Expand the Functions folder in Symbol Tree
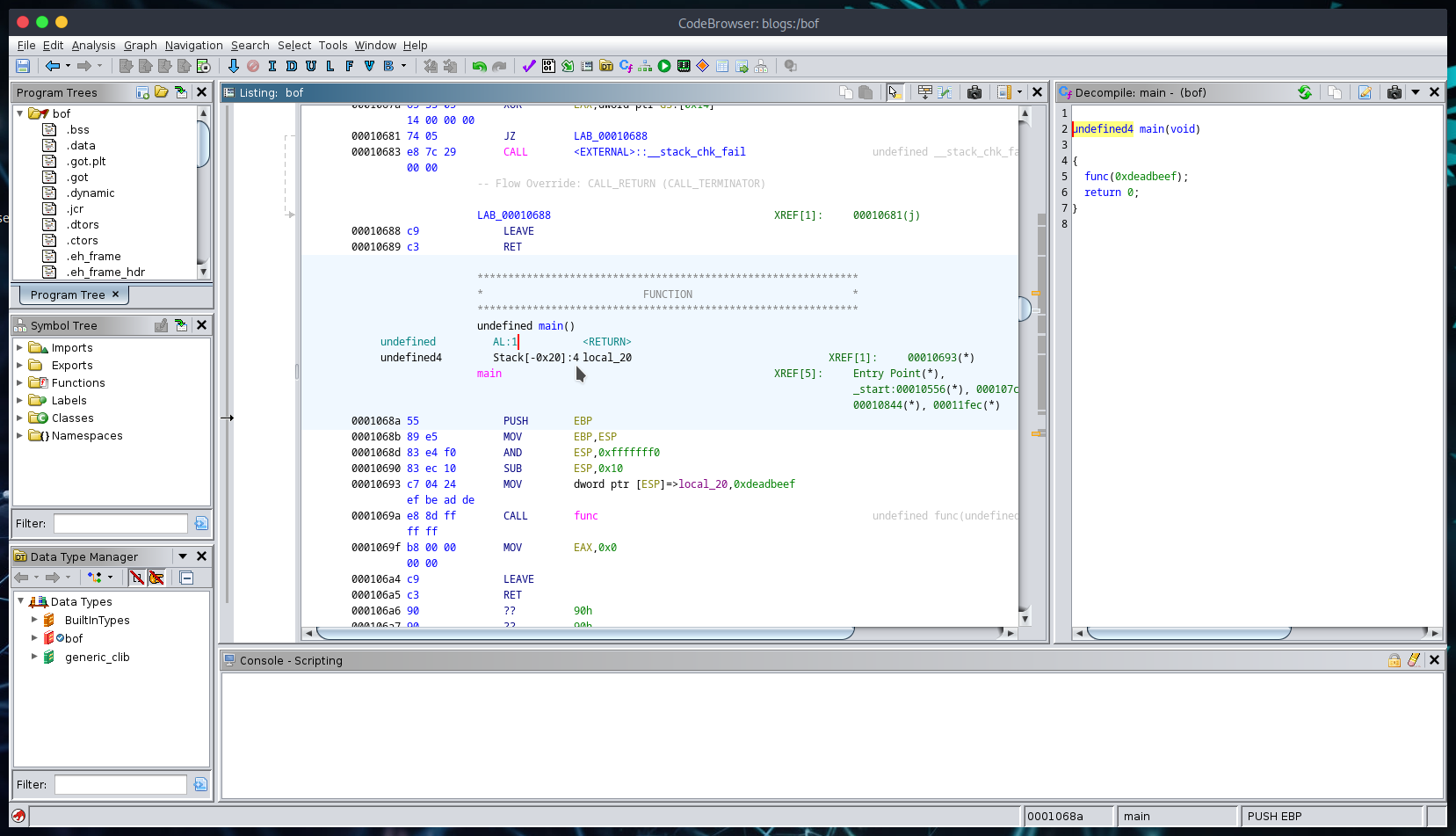The width and height of the screenshot is (1456, 836). [19, 382]
